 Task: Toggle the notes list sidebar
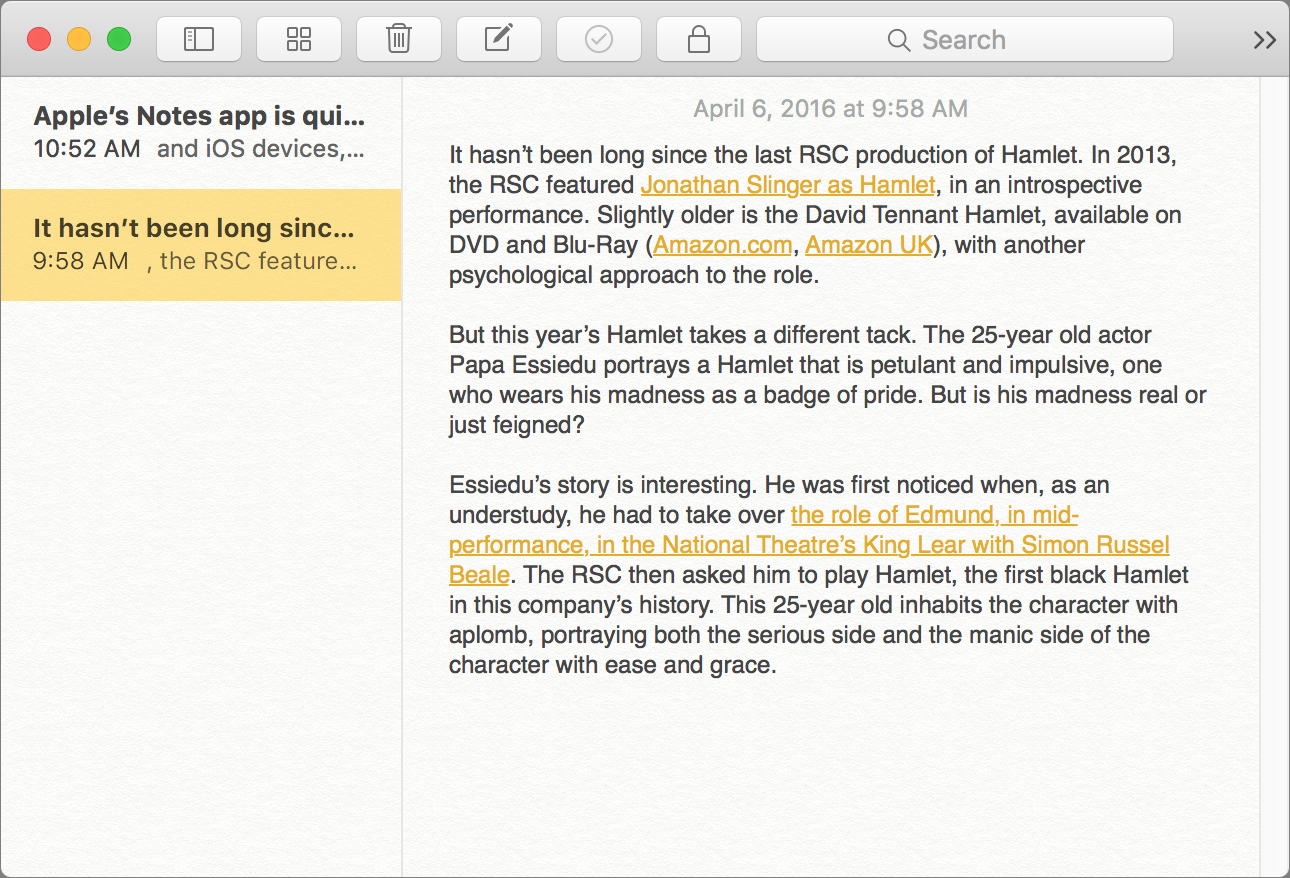point(198,39)
